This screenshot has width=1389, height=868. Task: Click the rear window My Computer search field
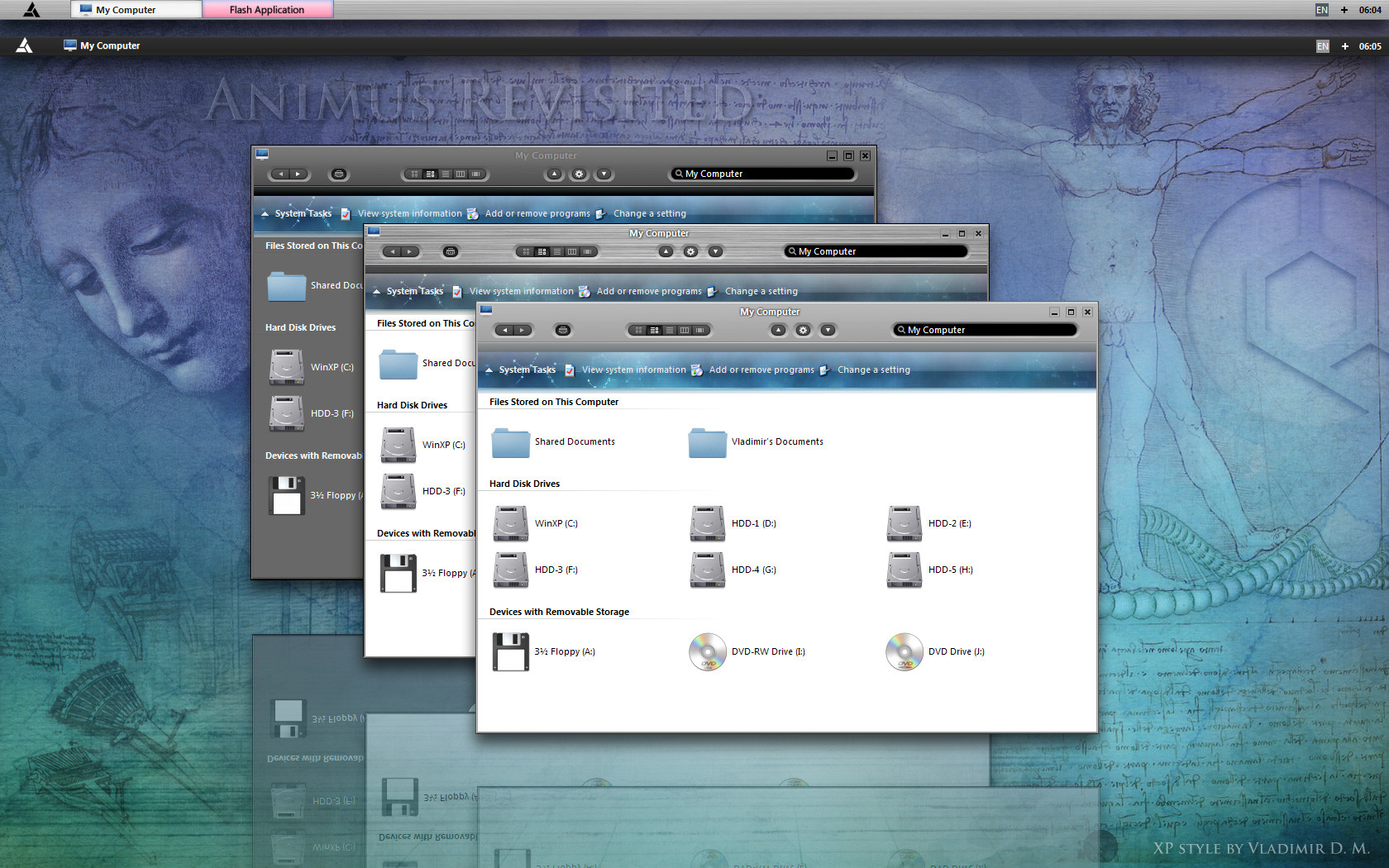click(762, 174)
